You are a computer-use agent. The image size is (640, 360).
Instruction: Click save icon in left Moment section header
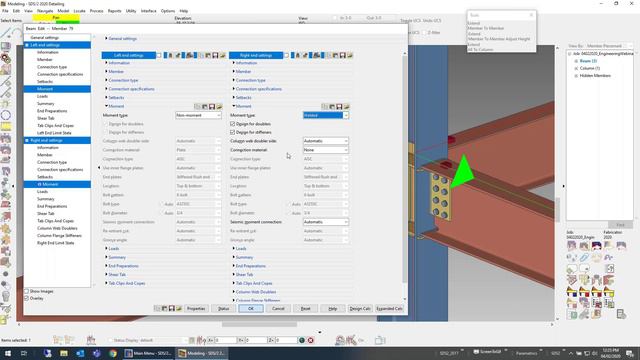212,107
